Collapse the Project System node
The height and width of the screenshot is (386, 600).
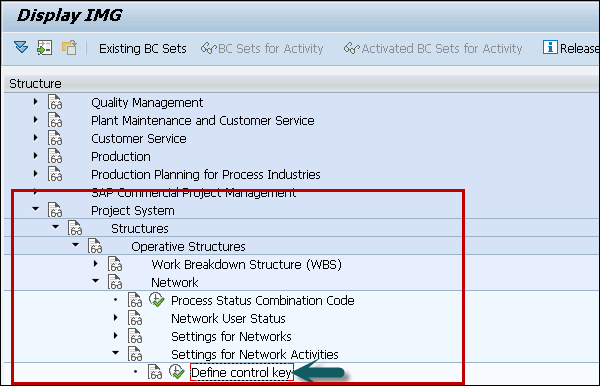[36, 209]
